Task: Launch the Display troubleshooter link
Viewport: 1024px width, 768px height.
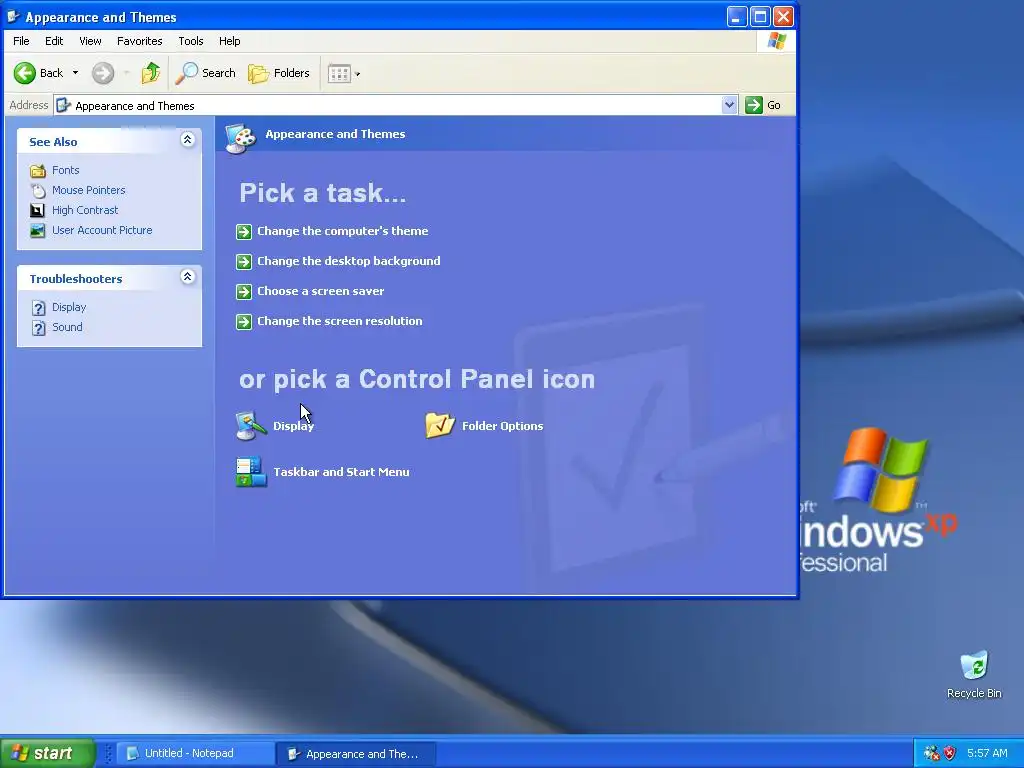Action: point(69,307)
